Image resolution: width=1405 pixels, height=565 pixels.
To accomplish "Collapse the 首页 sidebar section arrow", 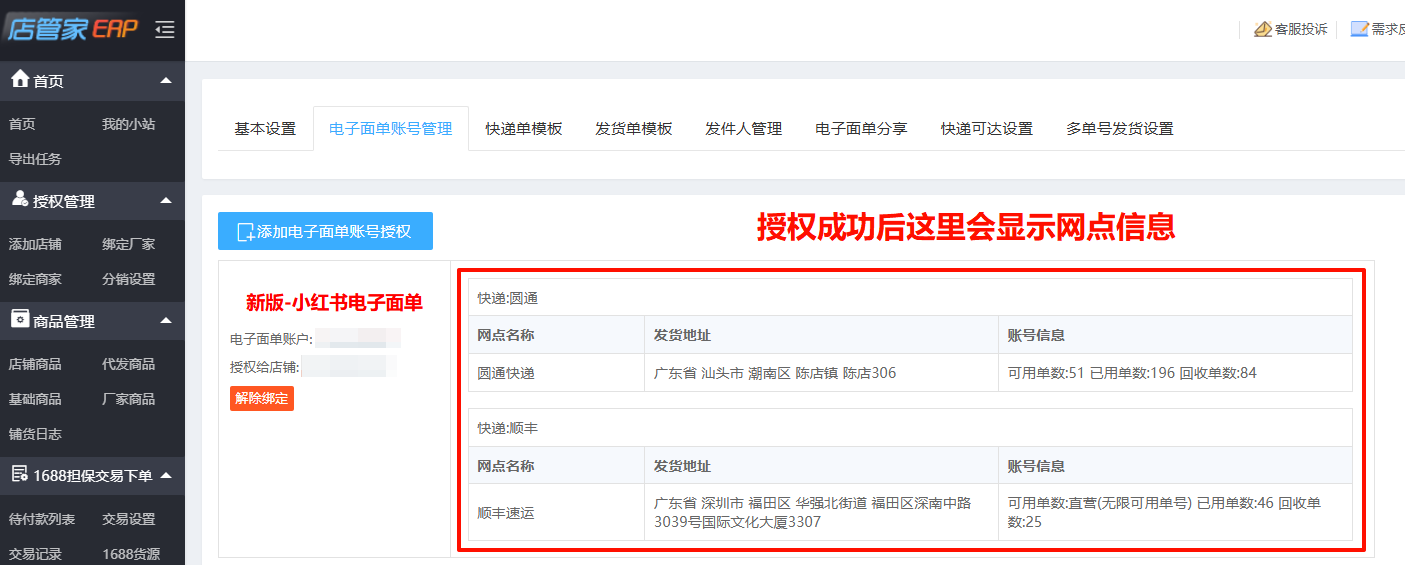I will tap(166, 80).
